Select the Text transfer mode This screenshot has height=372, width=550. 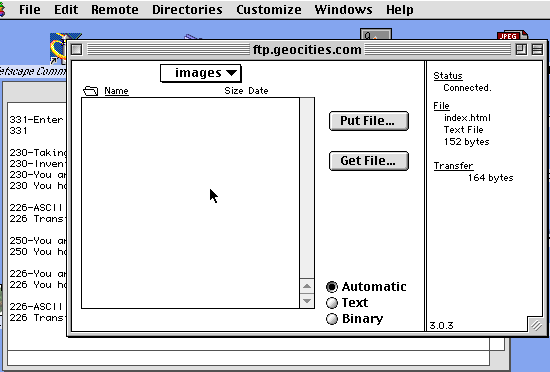pyautogui.click(x=347, y=303)
